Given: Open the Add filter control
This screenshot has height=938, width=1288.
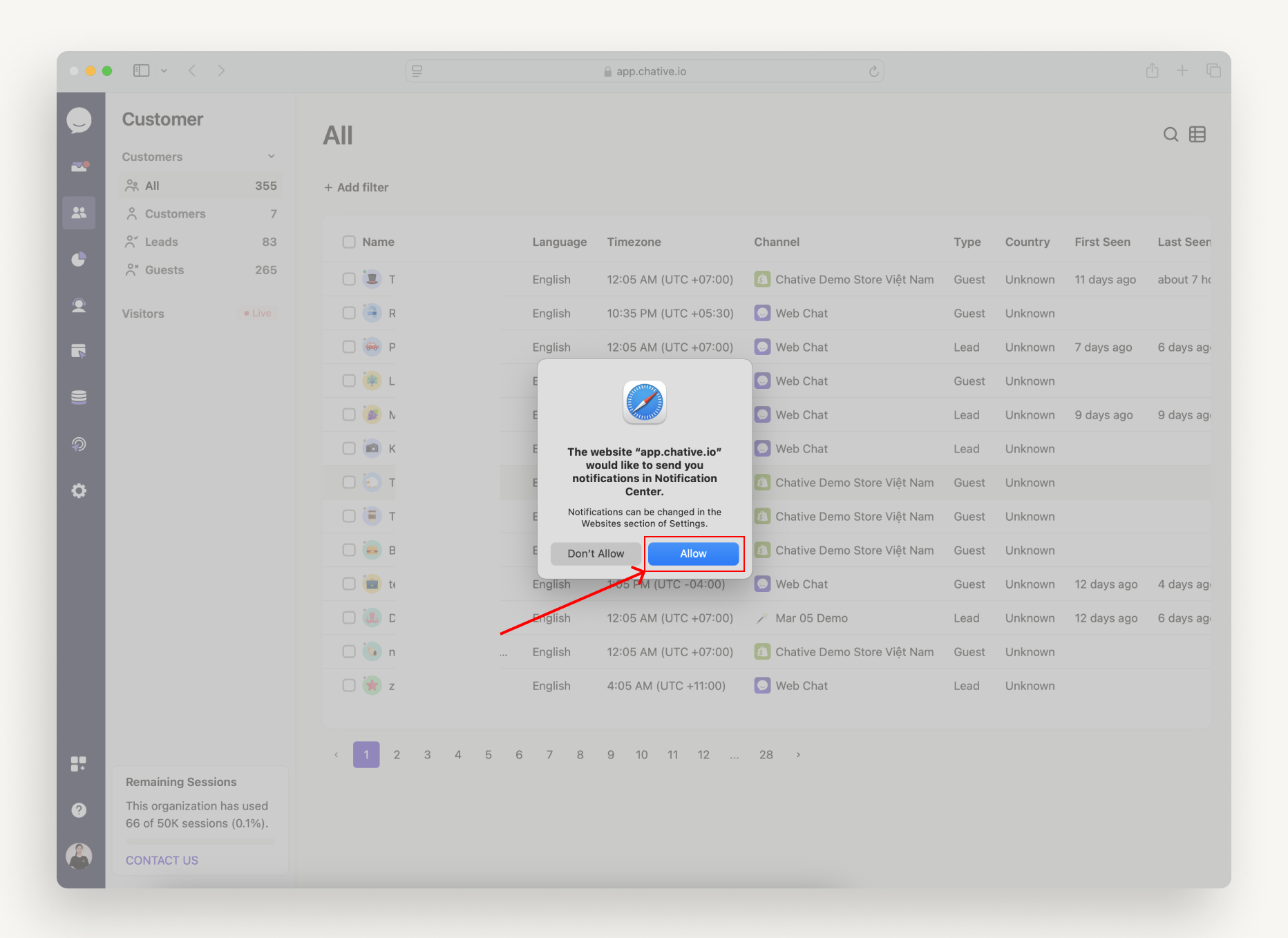Looking at the screenshot, I should pyautogui.click(x=356, y=187).
